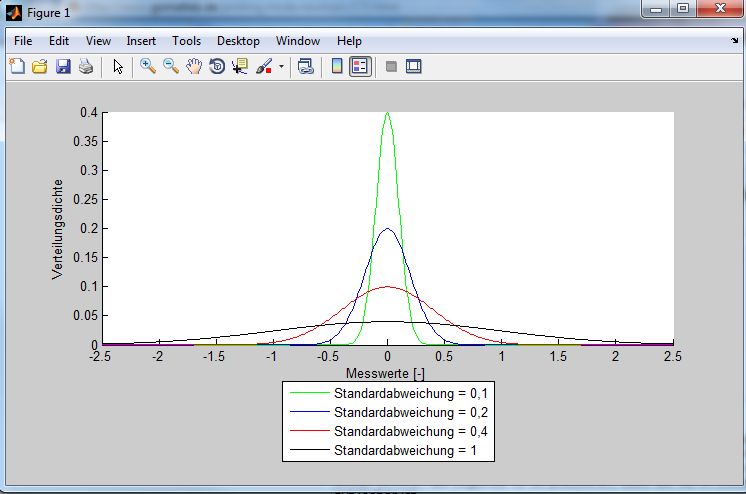The width and height of the screenshot is (746, 494).
Task: Open file with folder icon
Action: coord(40,67)
